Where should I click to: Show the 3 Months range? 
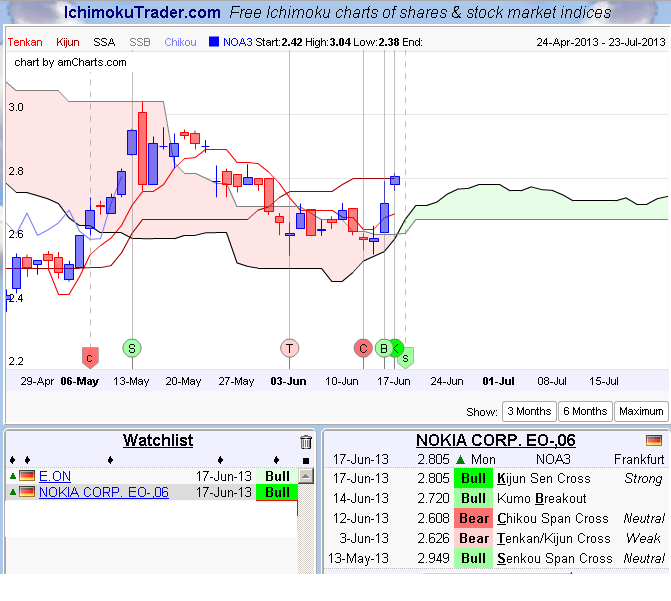point(529,411)
